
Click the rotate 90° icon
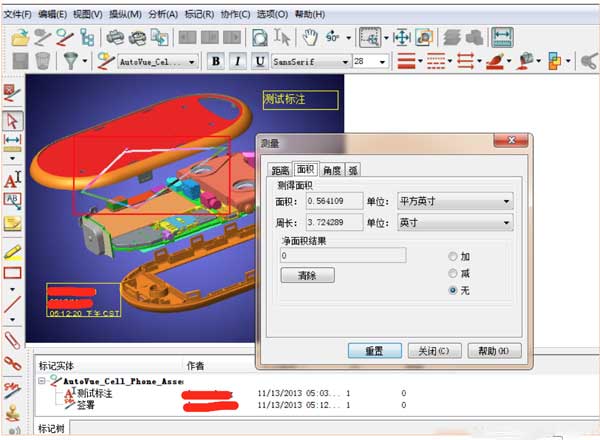(x=333, y=37)
